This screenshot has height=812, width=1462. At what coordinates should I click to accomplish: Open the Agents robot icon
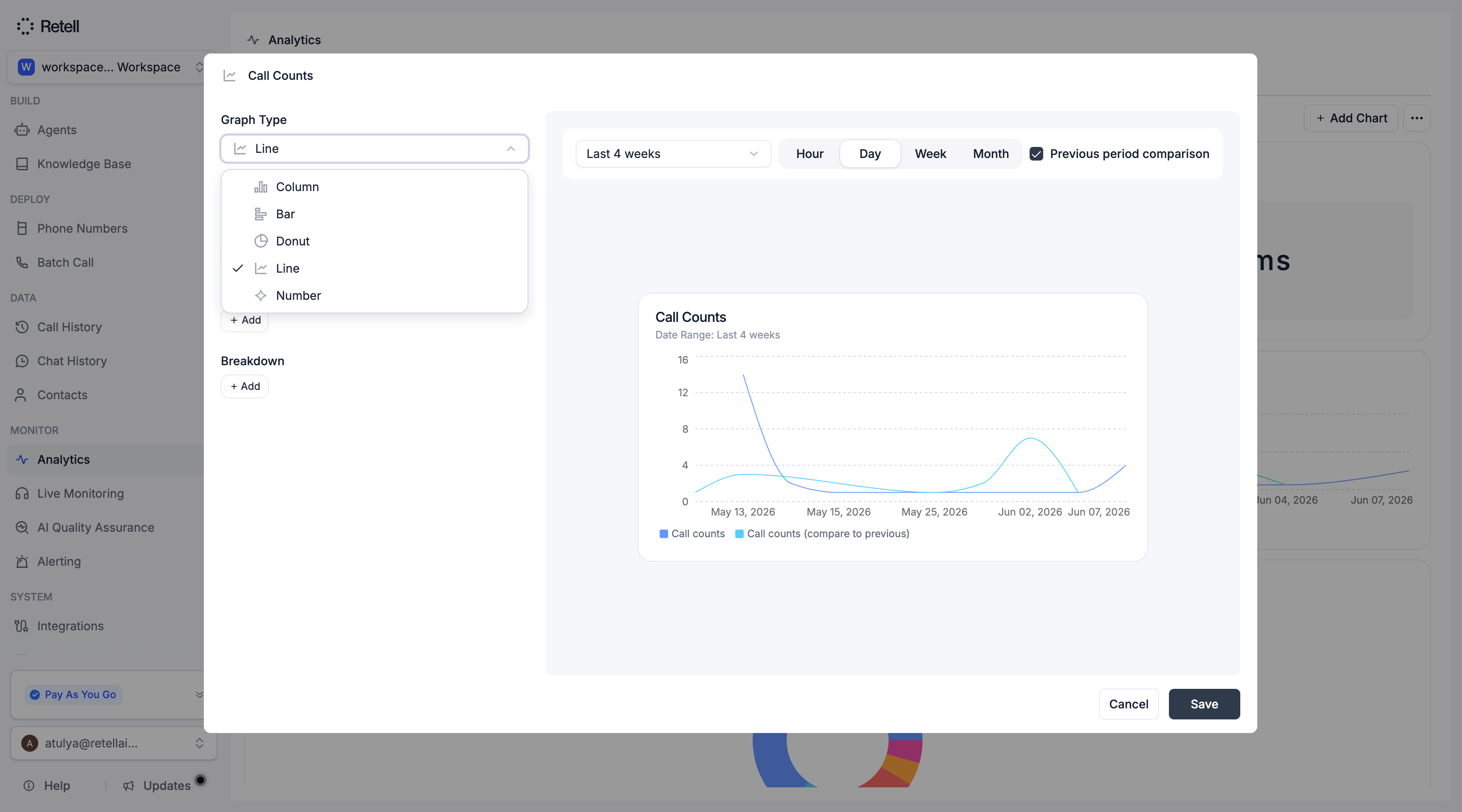[22, 130]
